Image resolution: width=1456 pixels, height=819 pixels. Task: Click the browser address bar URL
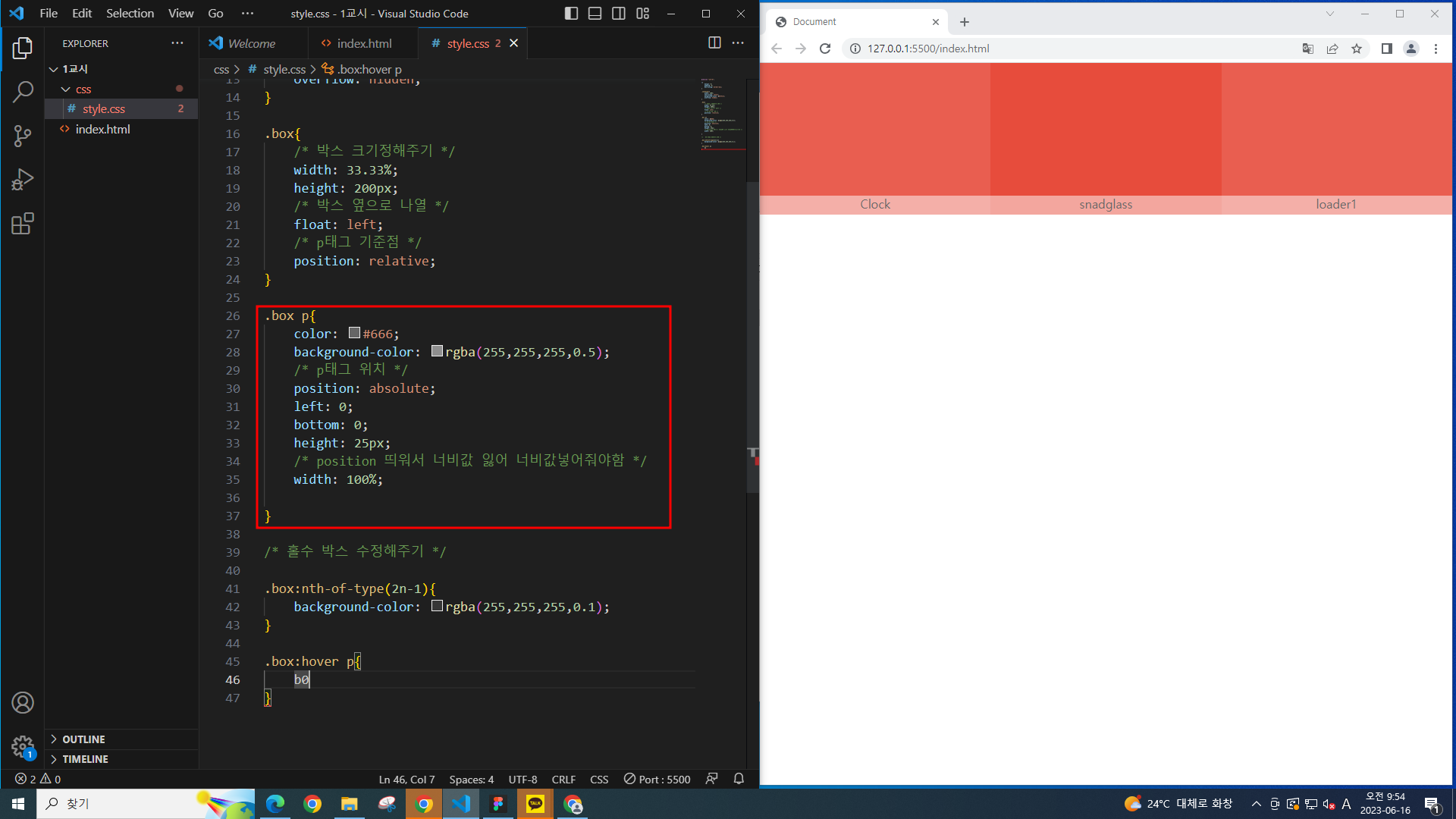pyautogui.click(x=928, y=49)
